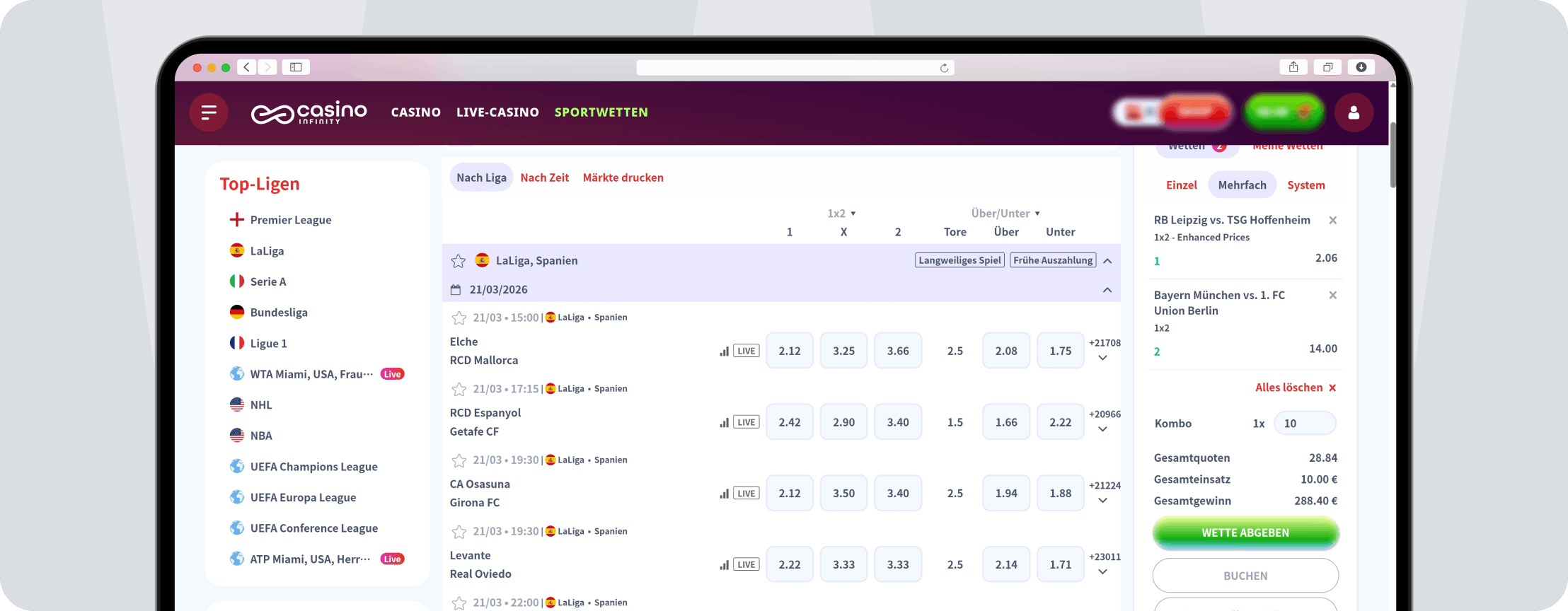Click LIVE badge for Levante match

tap(746, 565)
